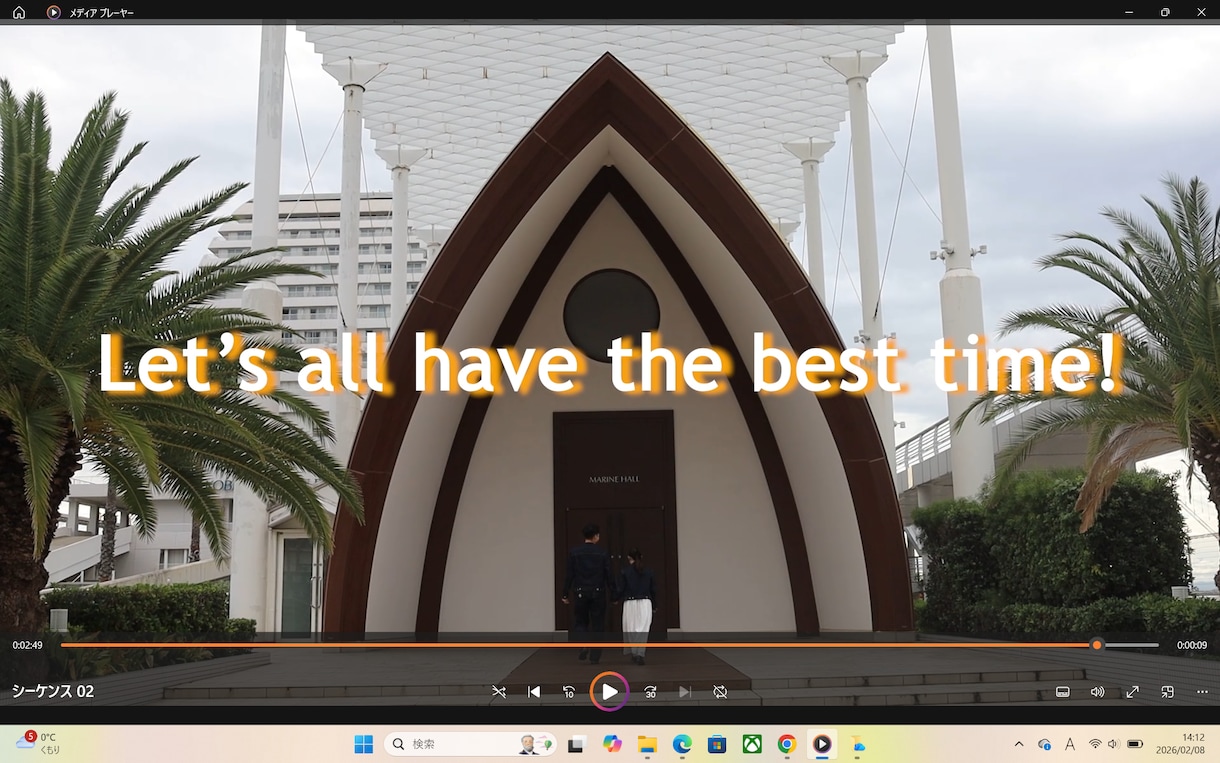
Task: Launch Copilot from the taskbar
Action: coord(612,744)
